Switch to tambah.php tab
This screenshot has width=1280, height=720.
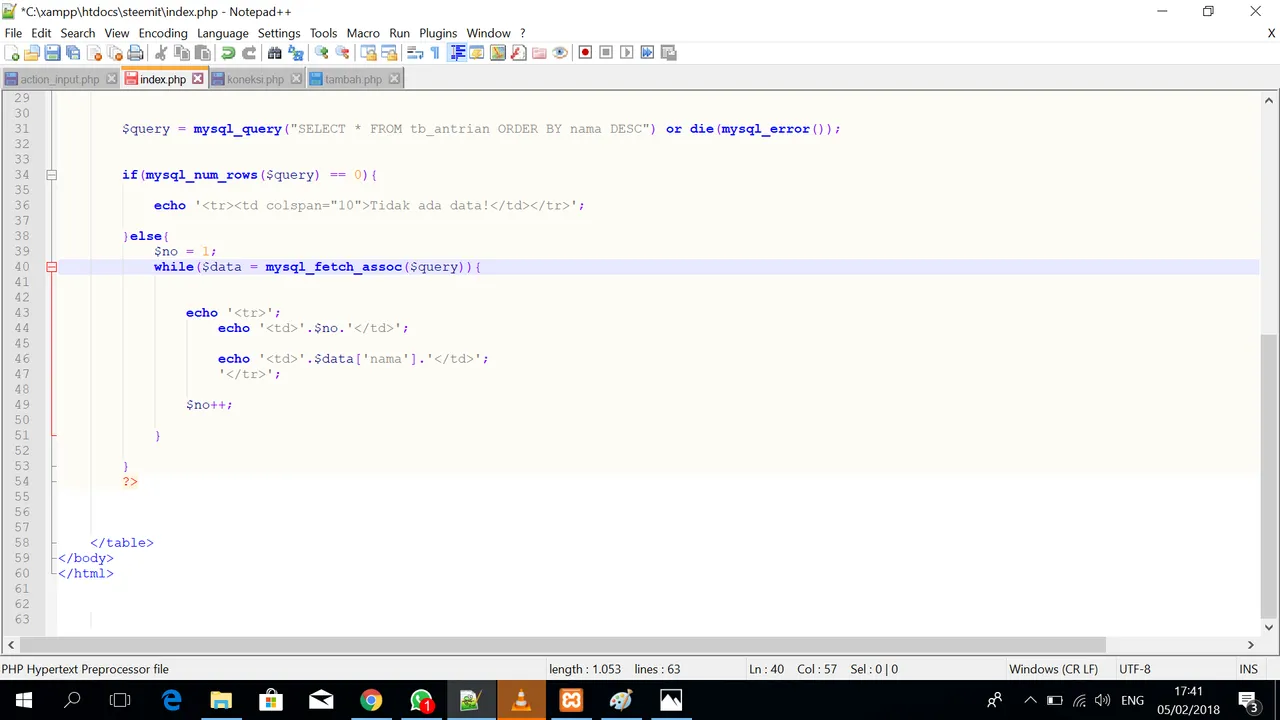[x=353, y=79]
